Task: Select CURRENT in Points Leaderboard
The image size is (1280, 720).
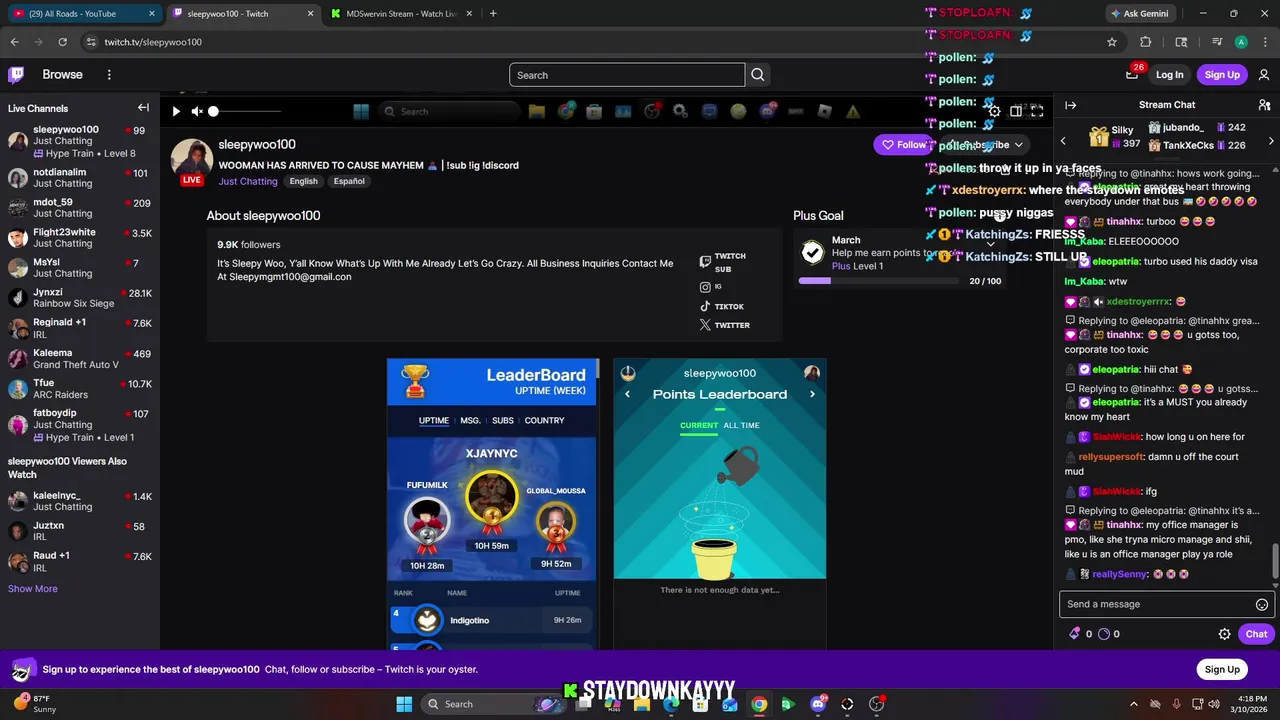Action: pos(699,425)
